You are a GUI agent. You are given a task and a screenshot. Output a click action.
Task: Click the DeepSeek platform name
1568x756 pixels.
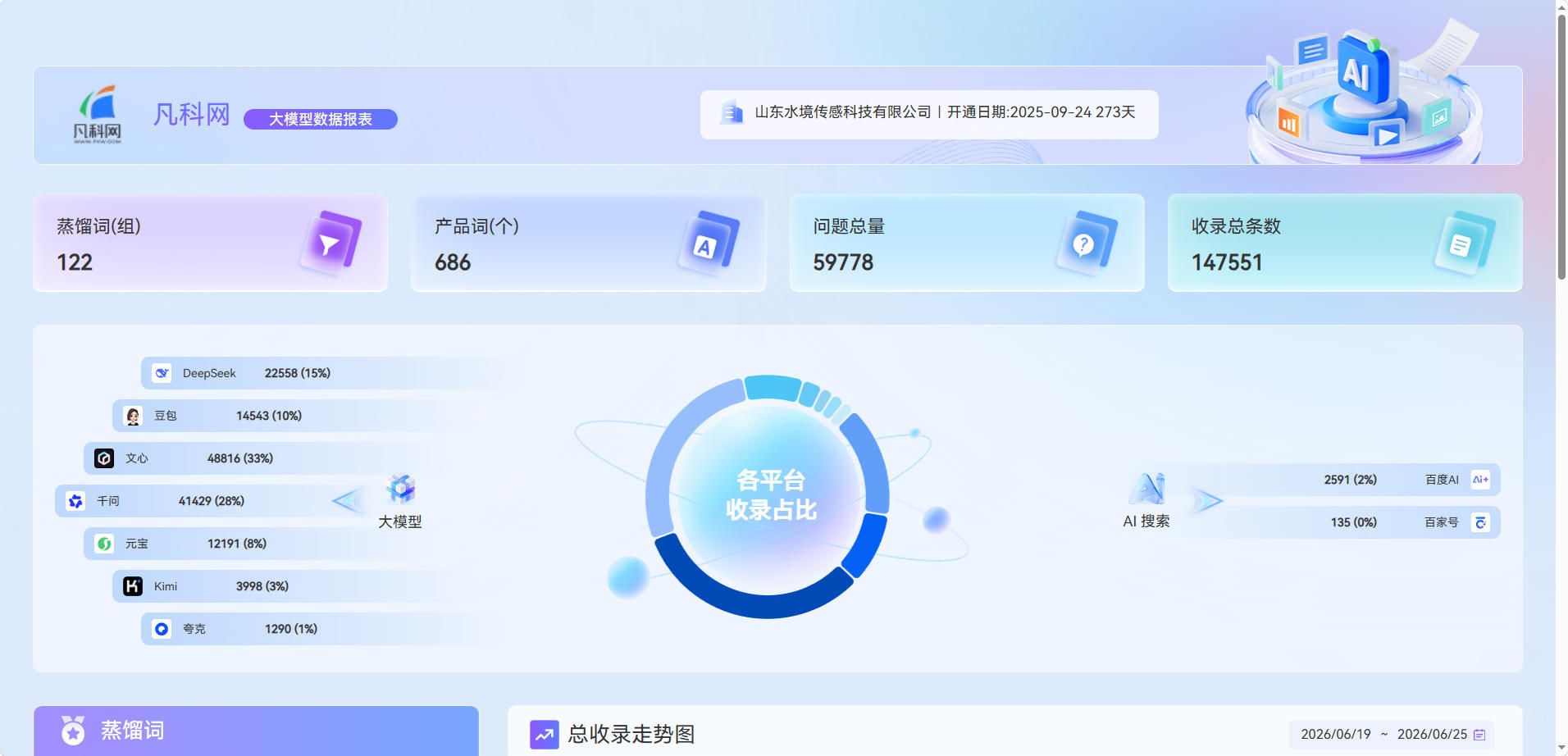click(209, 373)
